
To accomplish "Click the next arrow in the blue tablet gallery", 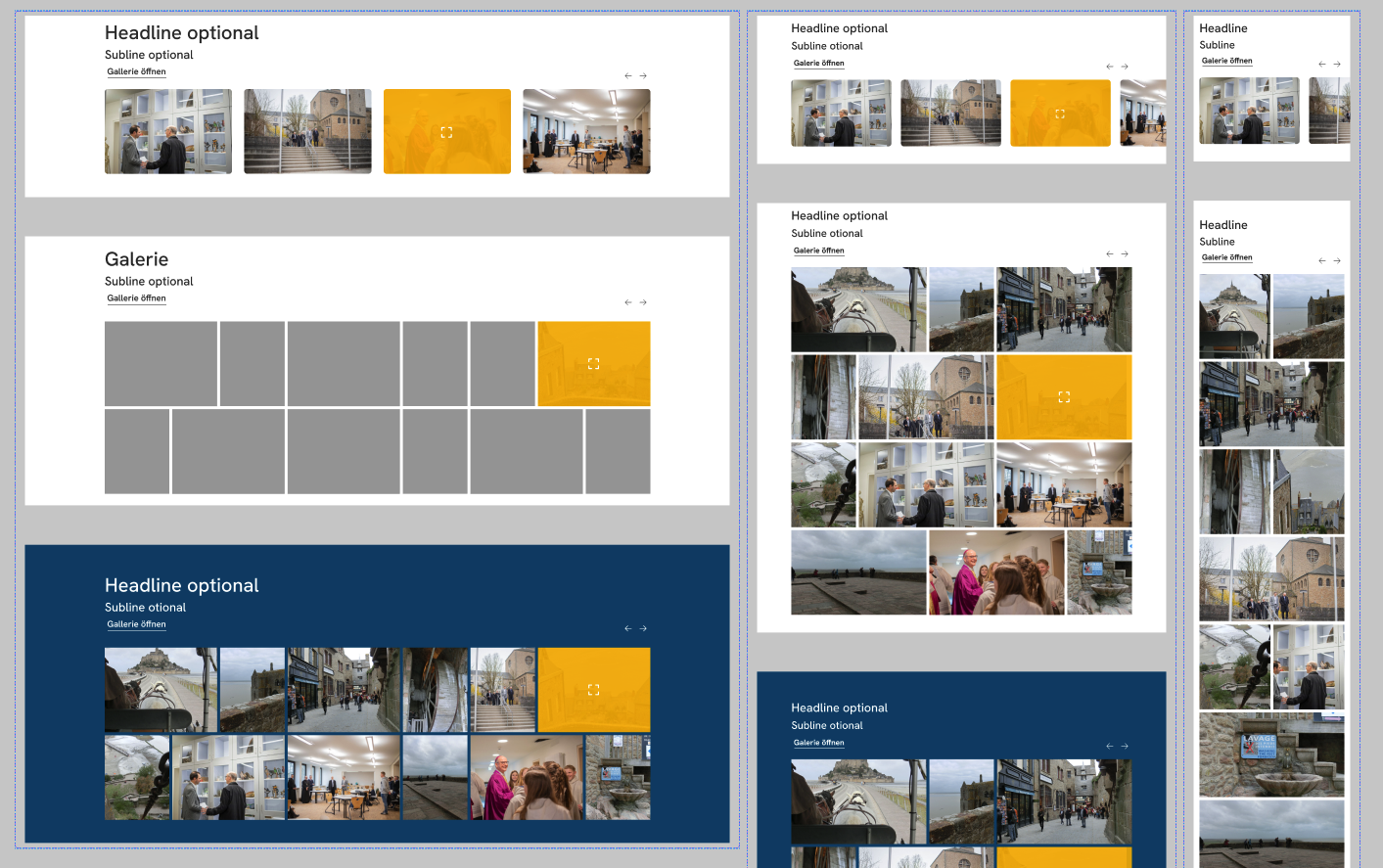I will (x=1125, y=746).
